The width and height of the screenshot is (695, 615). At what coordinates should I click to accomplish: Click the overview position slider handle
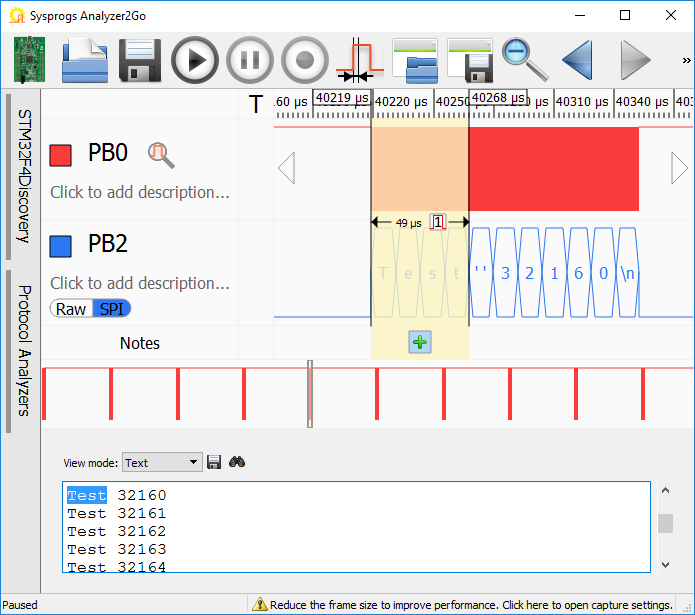point(310,394)
